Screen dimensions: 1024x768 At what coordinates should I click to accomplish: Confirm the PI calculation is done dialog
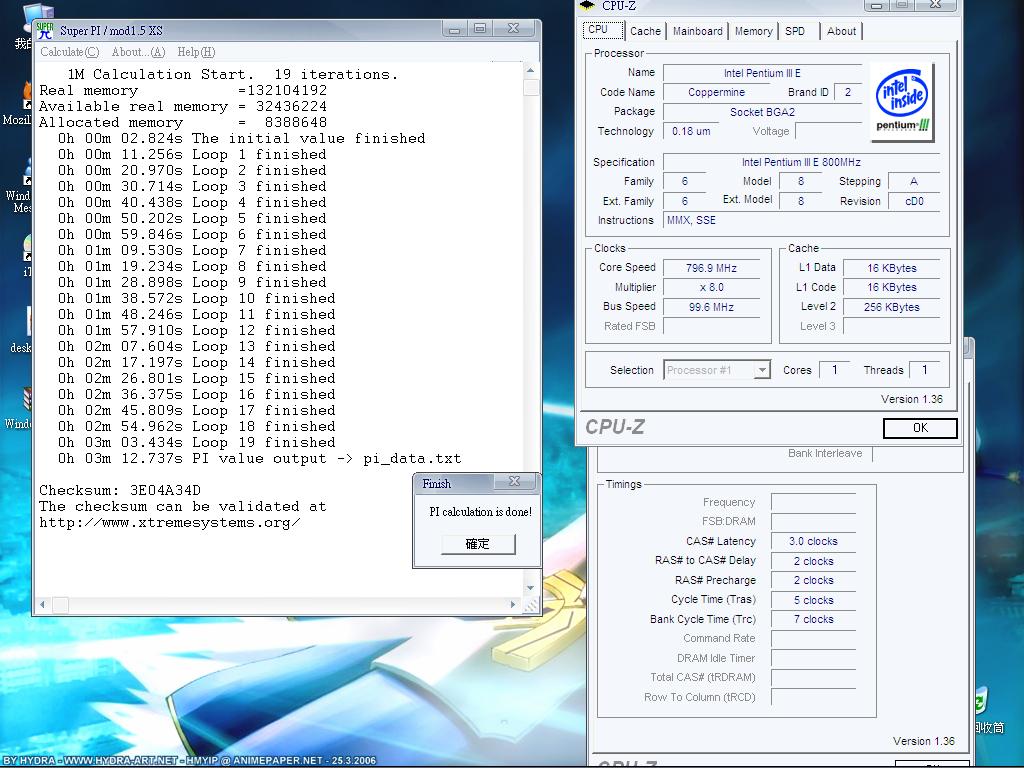coord(478,544)
